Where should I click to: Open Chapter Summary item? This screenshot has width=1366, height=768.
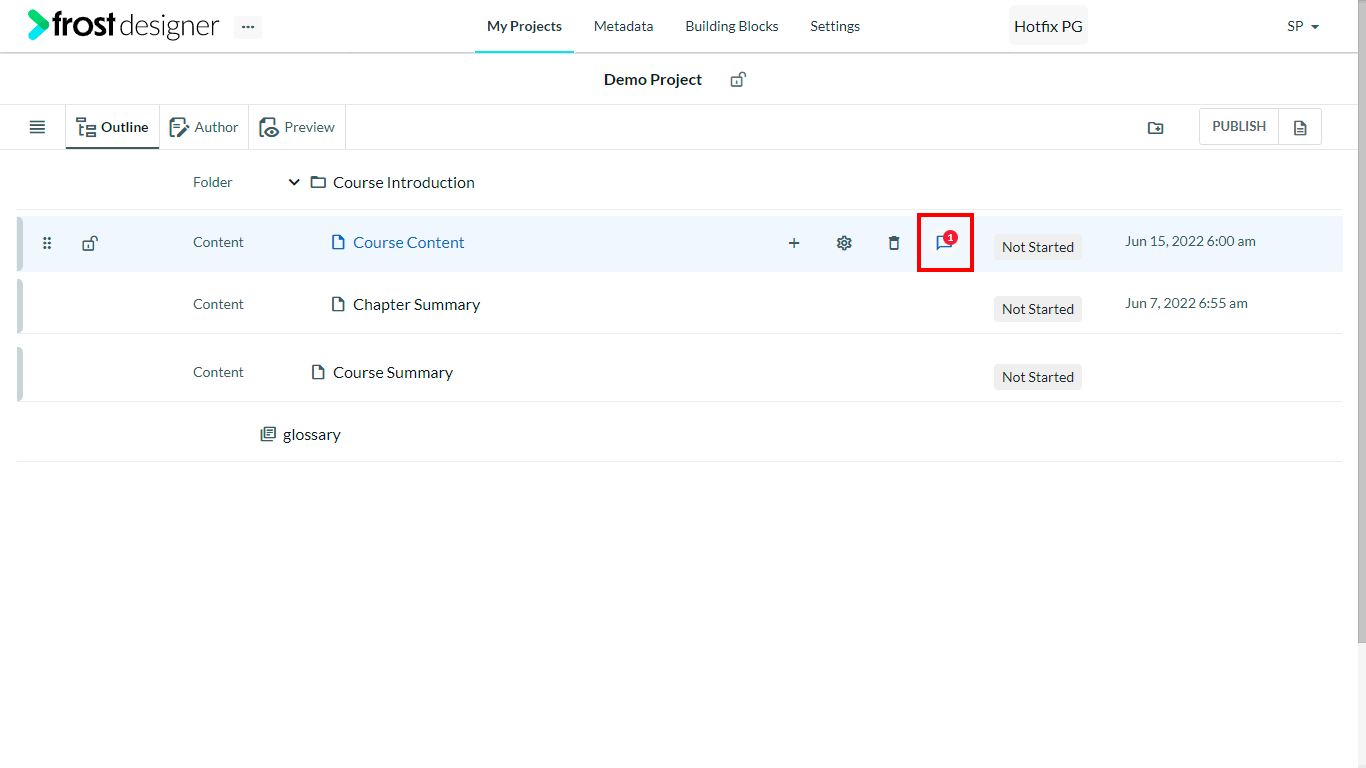(416, 304)
